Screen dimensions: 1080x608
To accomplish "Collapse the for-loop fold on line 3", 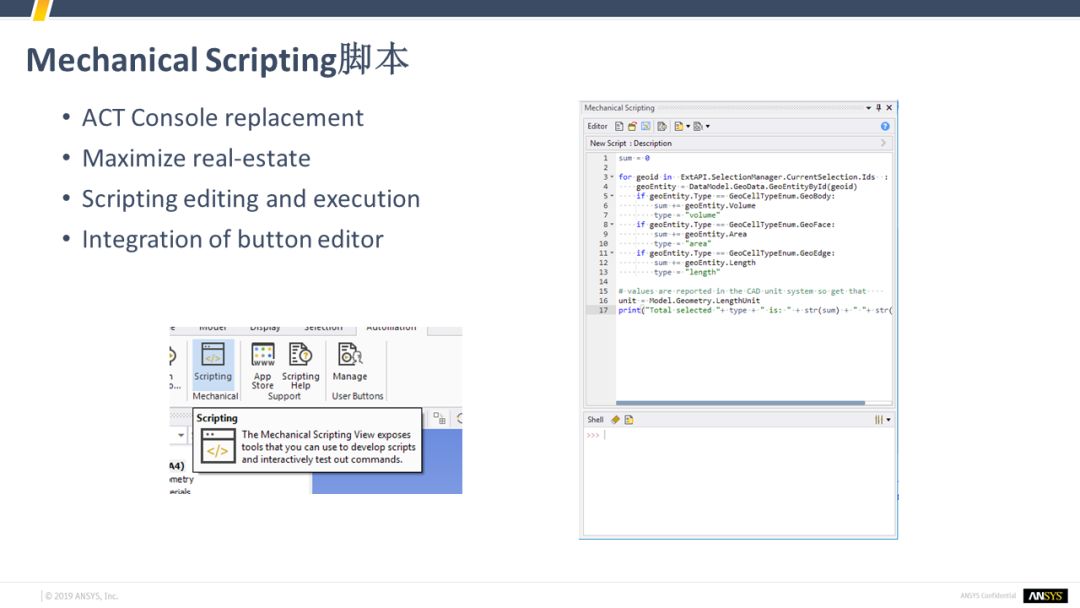I will (x=612, y=177).
